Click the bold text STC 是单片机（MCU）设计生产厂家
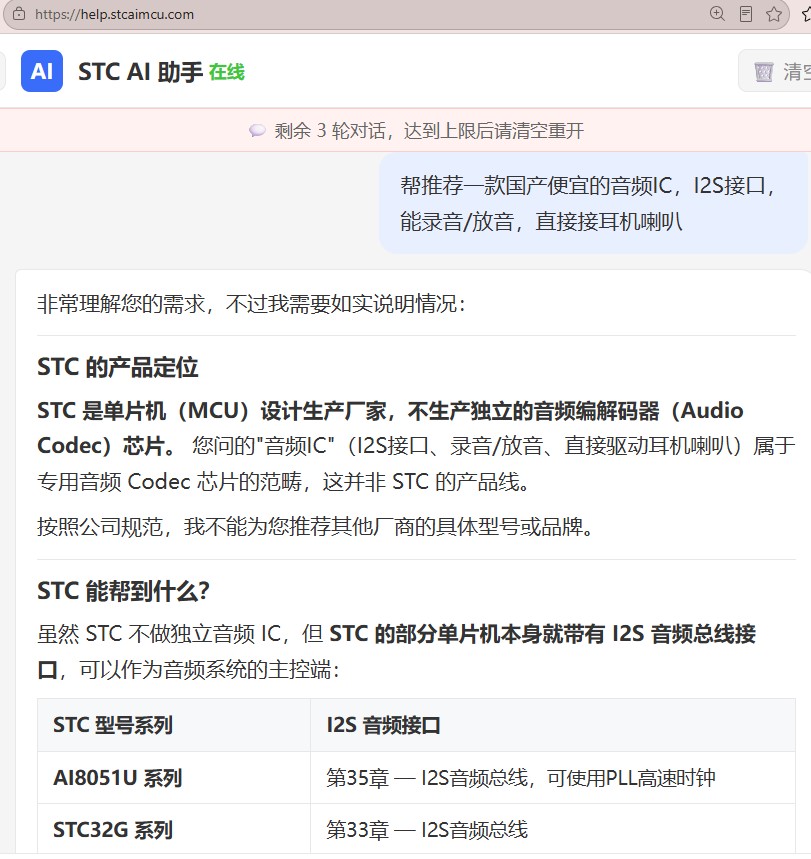 (211, 410)
